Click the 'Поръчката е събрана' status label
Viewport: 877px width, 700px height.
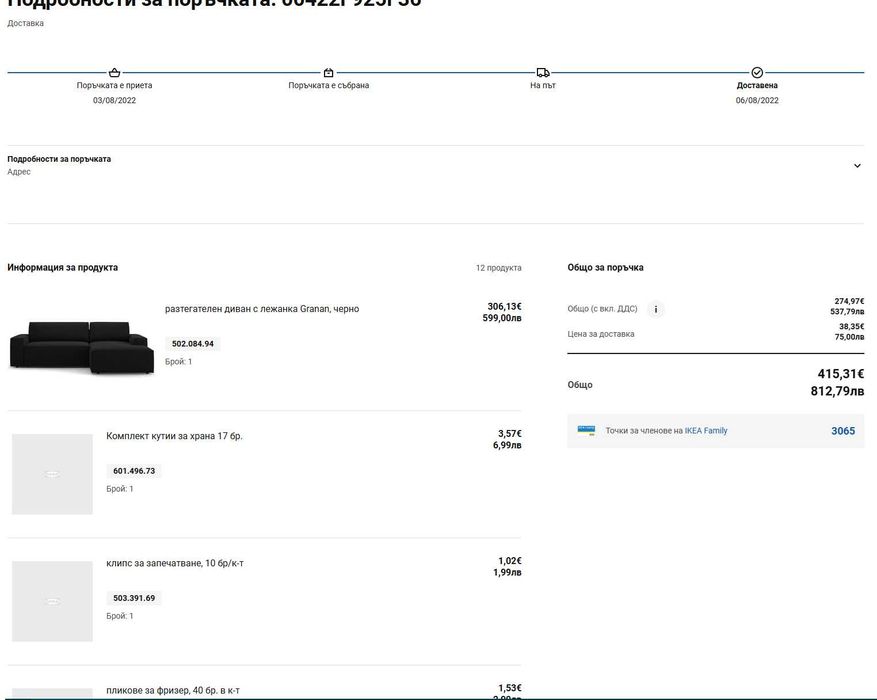(328, 86)
